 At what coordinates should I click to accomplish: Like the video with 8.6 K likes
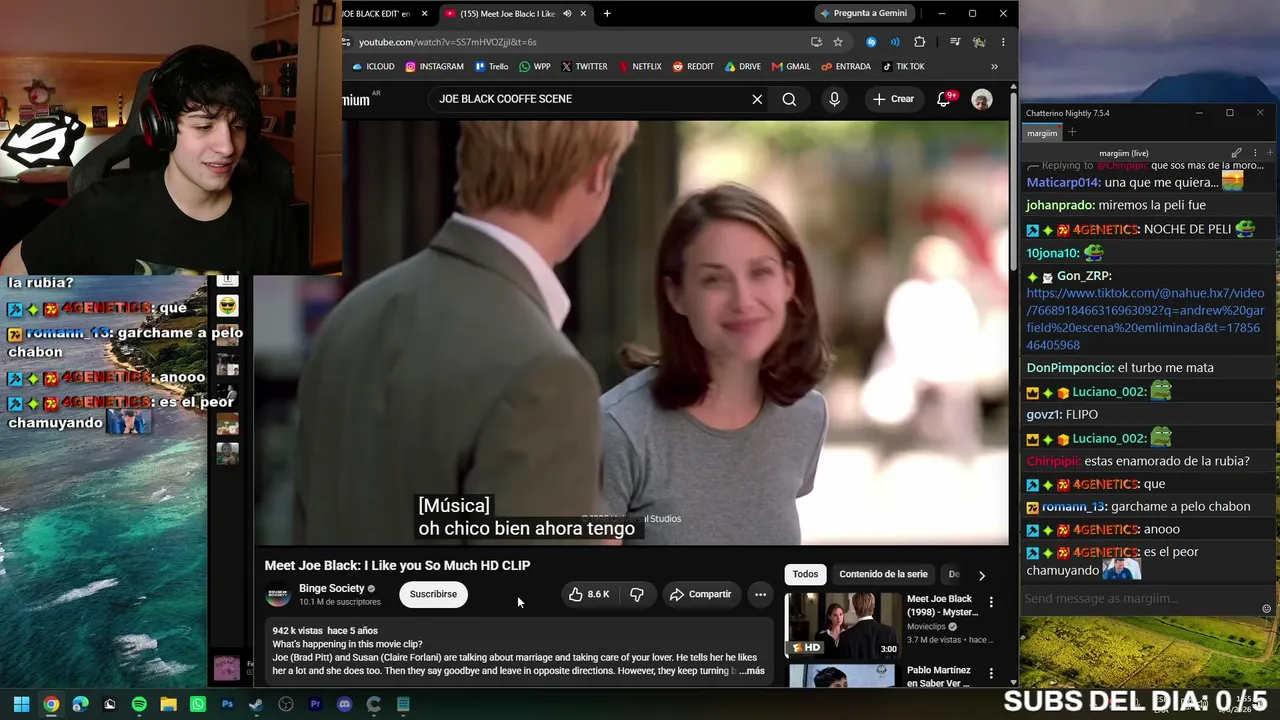588,594
